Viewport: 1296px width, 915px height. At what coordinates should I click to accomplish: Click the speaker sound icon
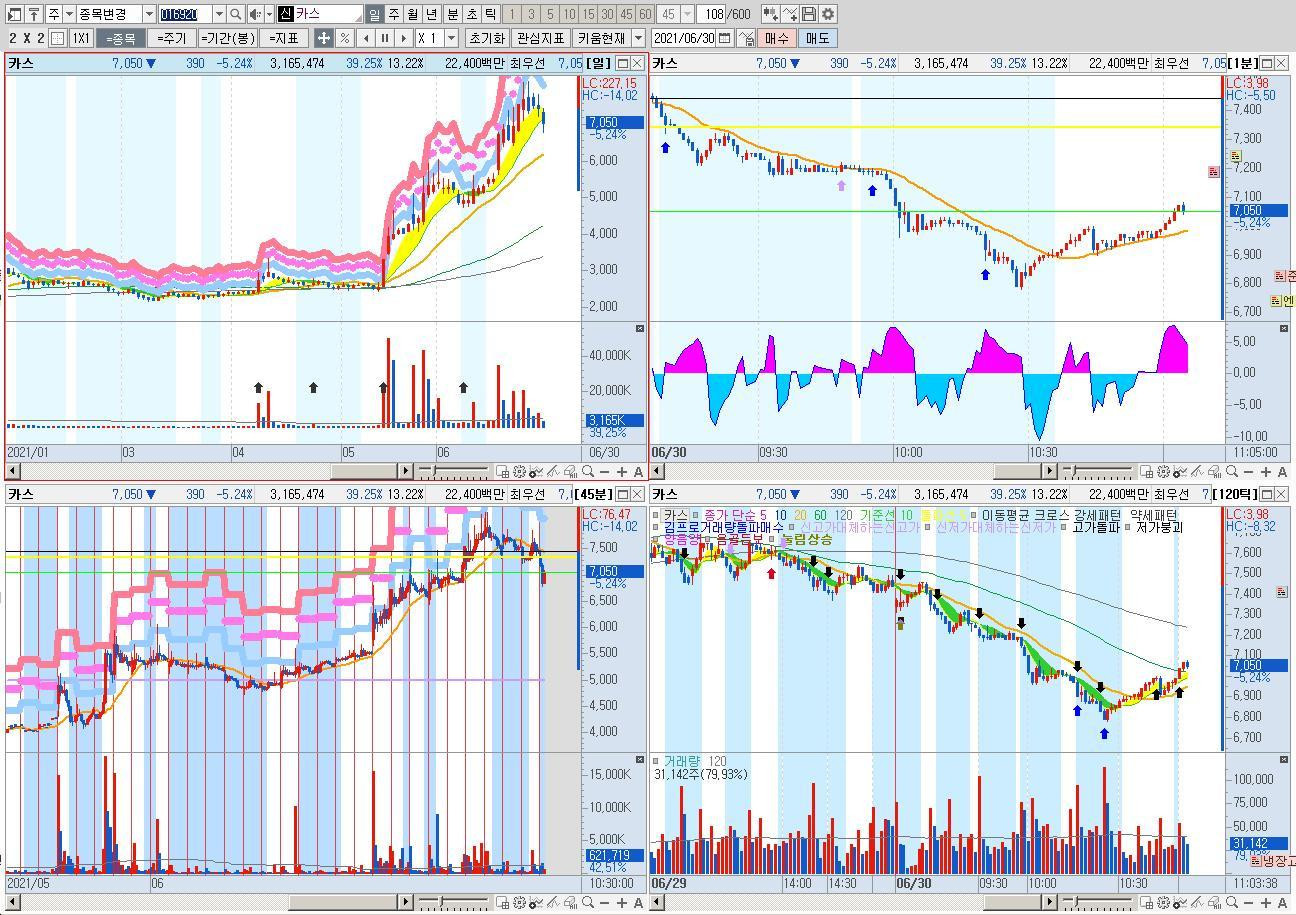[255, 14]
